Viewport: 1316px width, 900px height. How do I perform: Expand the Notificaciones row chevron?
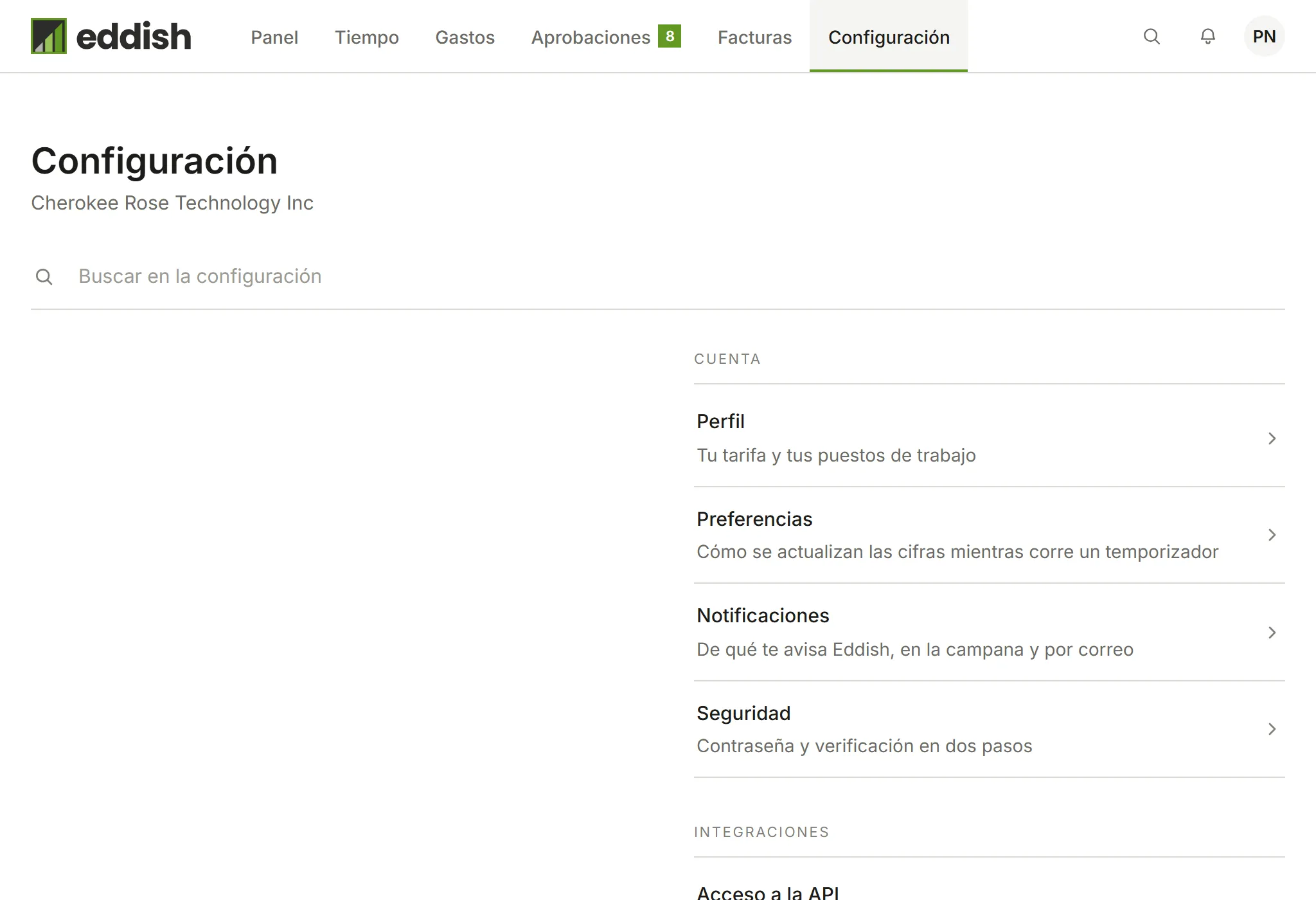(1272, 633)
